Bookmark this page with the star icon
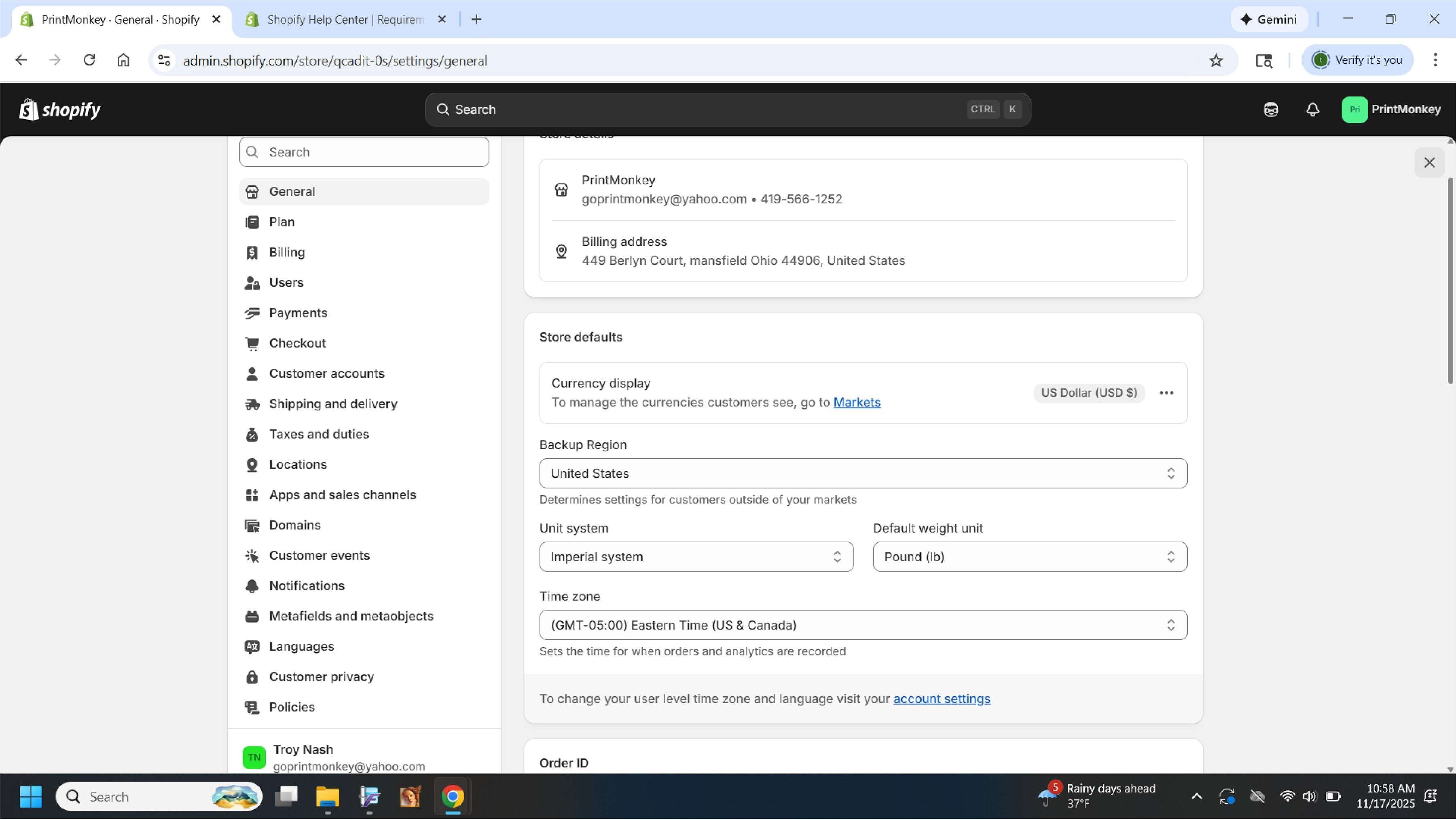The image size is (1456, 820). click(1216, 61)
